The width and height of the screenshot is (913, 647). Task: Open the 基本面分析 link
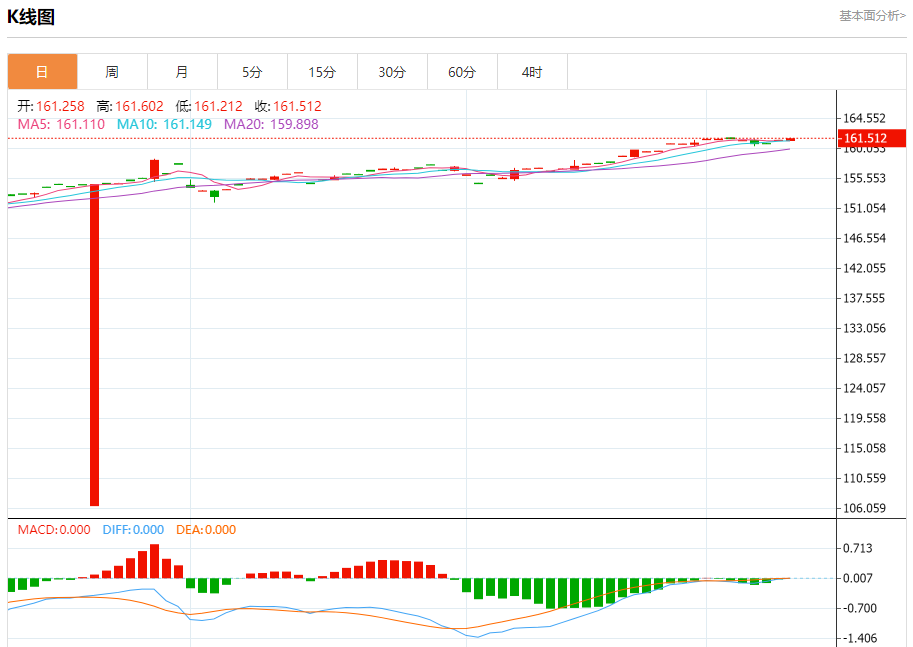872,16
